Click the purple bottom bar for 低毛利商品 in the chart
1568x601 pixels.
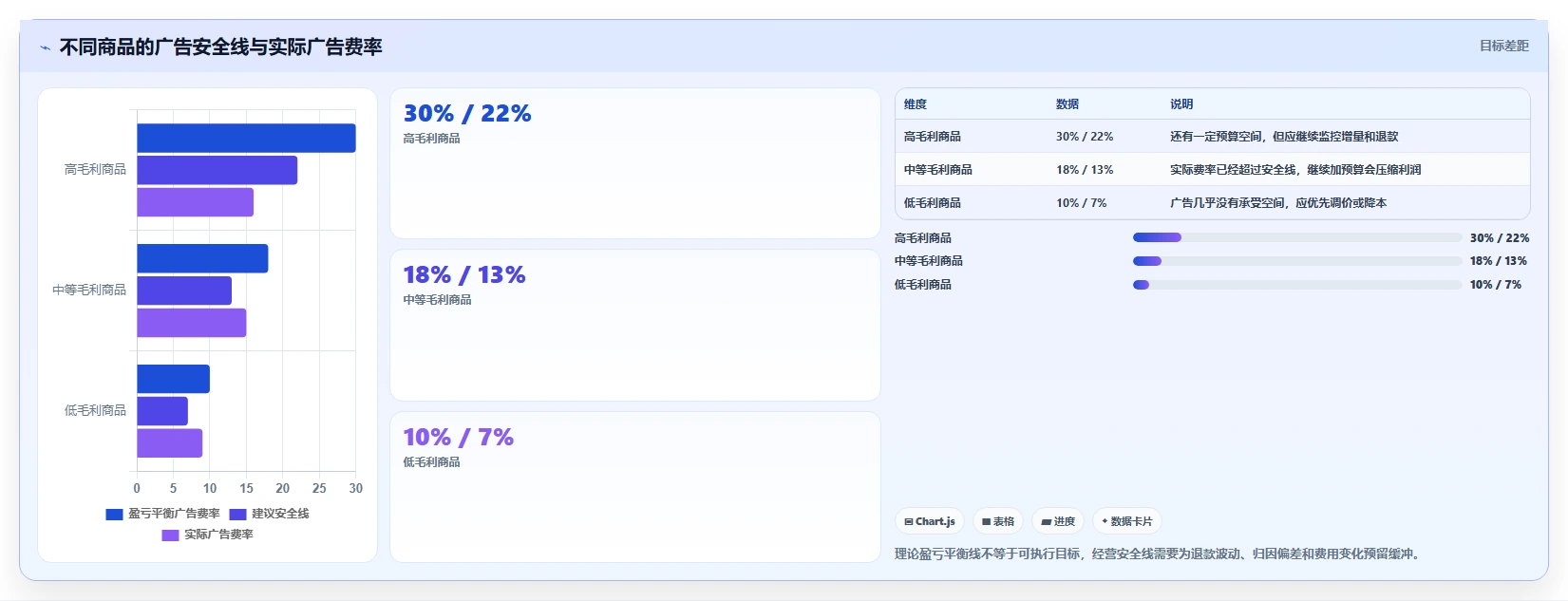(x=170, y=443)
